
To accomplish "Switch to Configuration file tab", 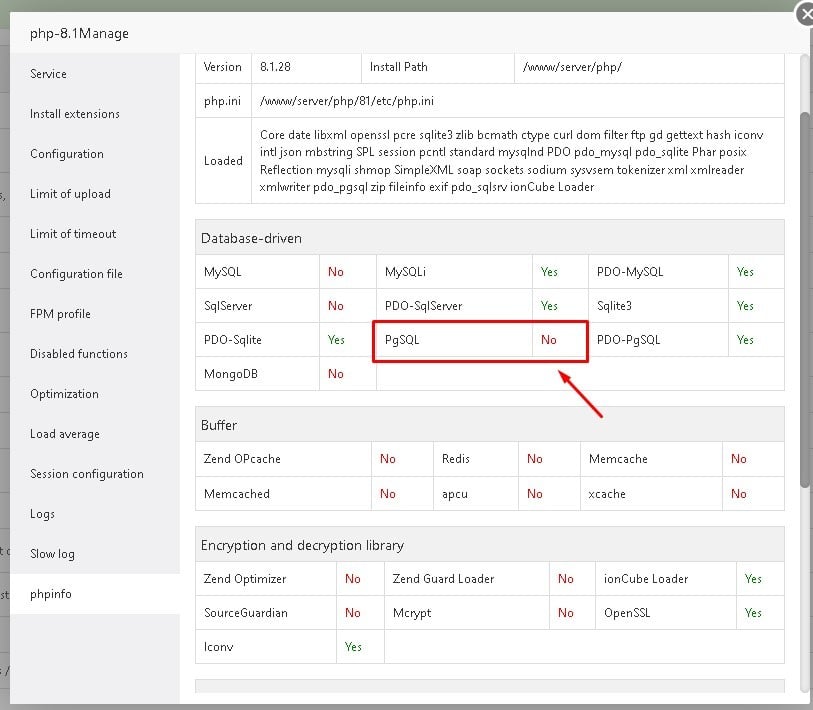I will click(x=76, y=274).
